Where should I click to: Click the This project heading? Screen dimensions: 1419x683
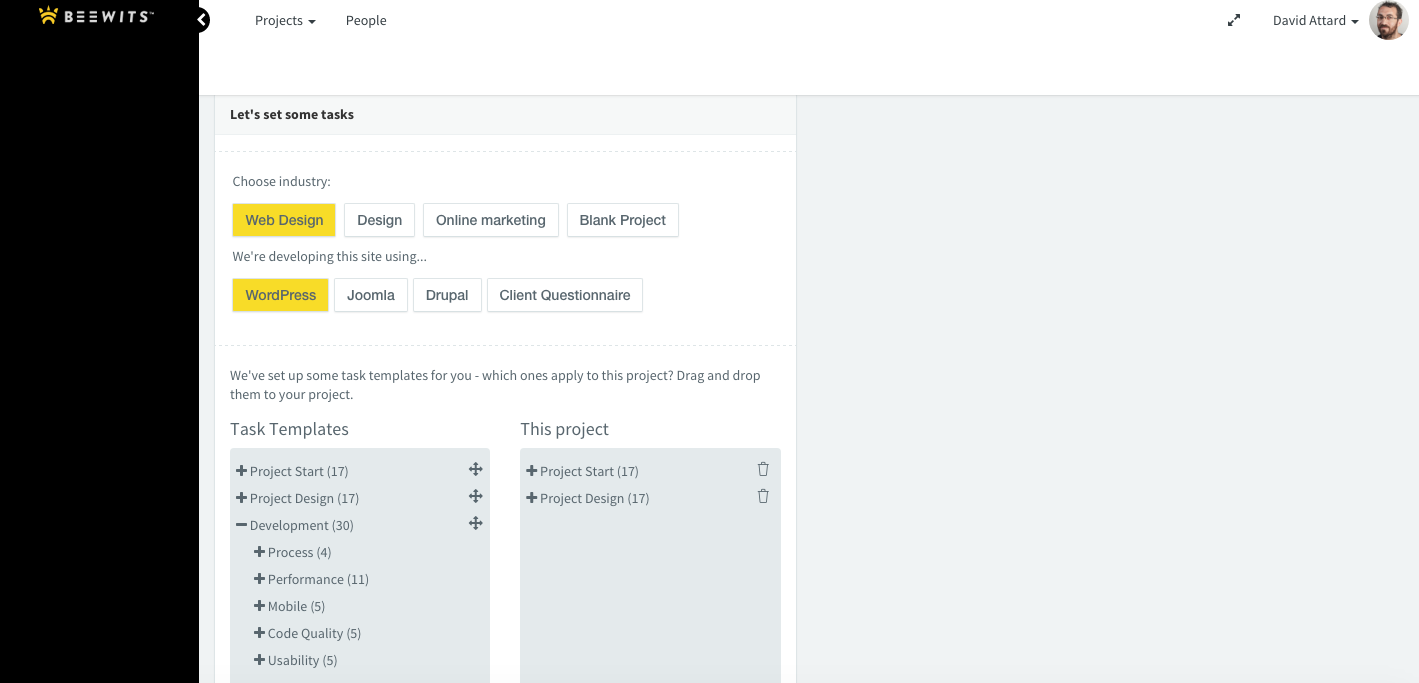(564, 429)
